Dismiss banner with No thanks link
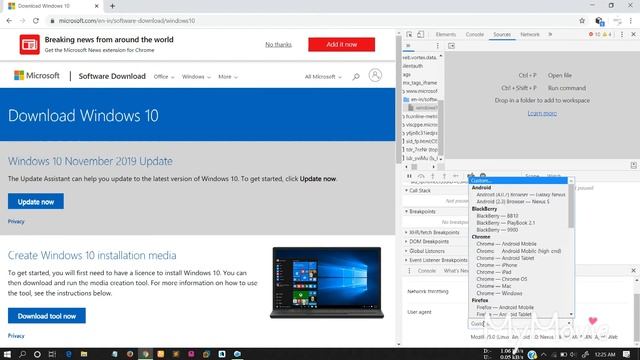Screen dimensions: 640x360 [278, 44]
